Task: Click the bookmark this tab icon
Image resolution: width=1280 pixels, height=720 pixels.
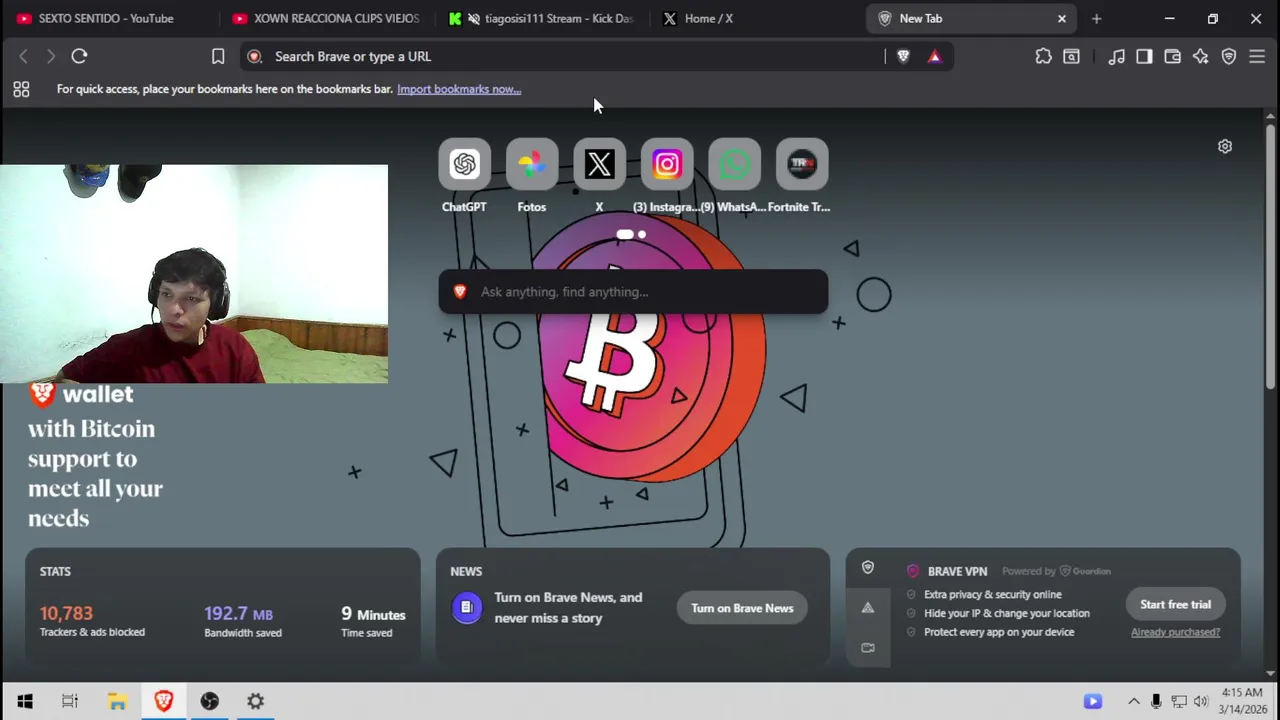Action: [218, 56]
